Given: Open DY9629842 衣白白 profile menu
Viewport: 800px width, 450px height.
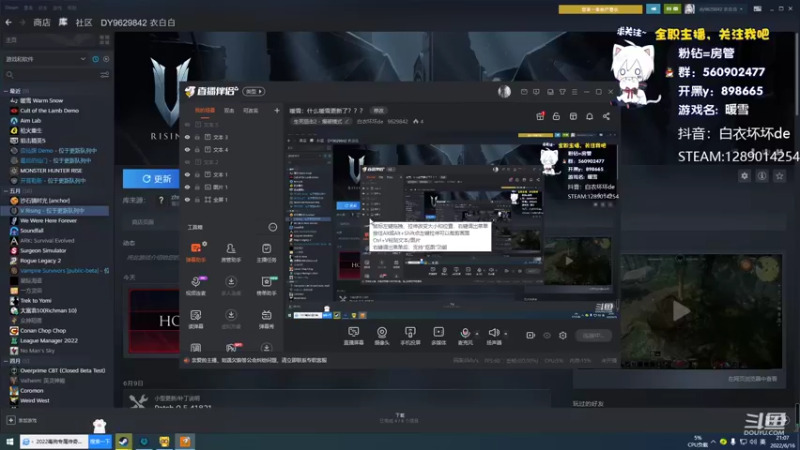Looking at the screenshot, I should tap(138, 22).
